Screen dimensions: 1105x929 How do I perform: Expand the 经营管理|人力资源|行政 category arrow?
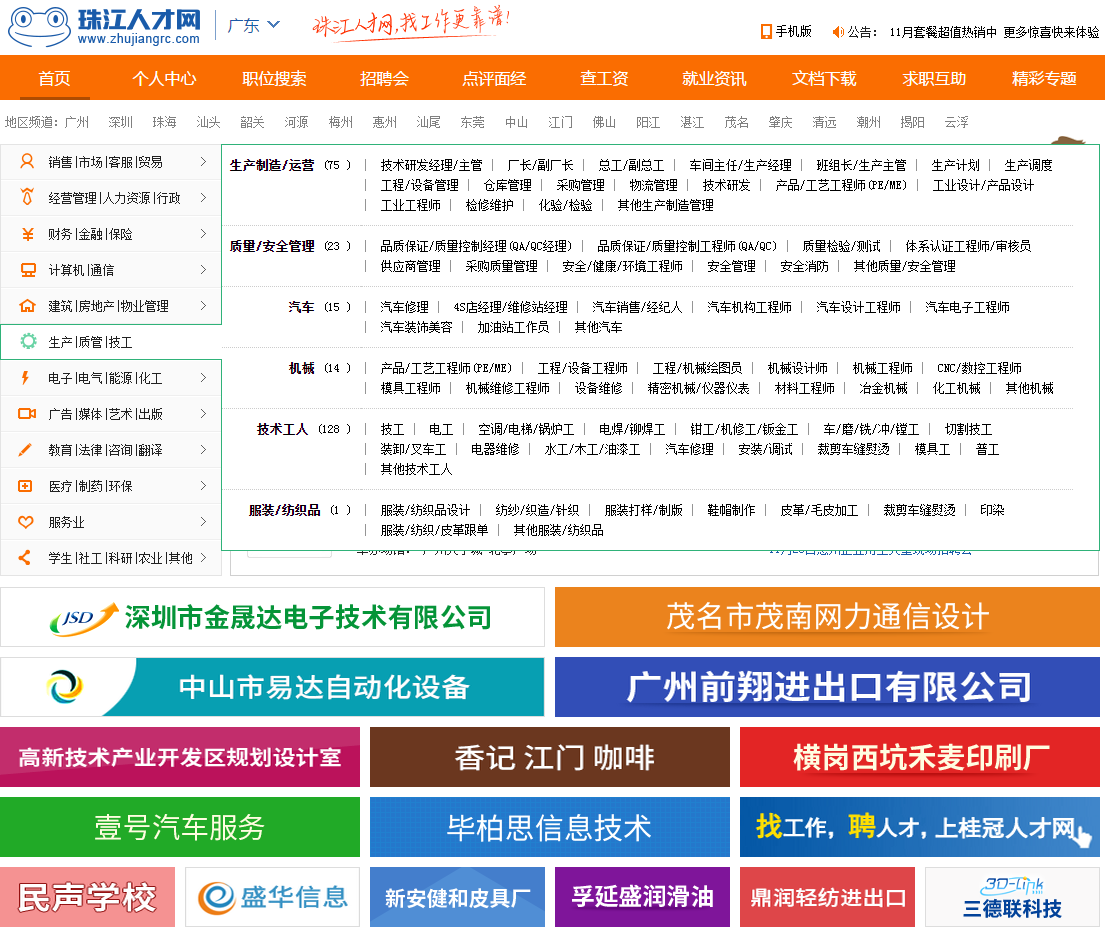[x=203, y=197]
